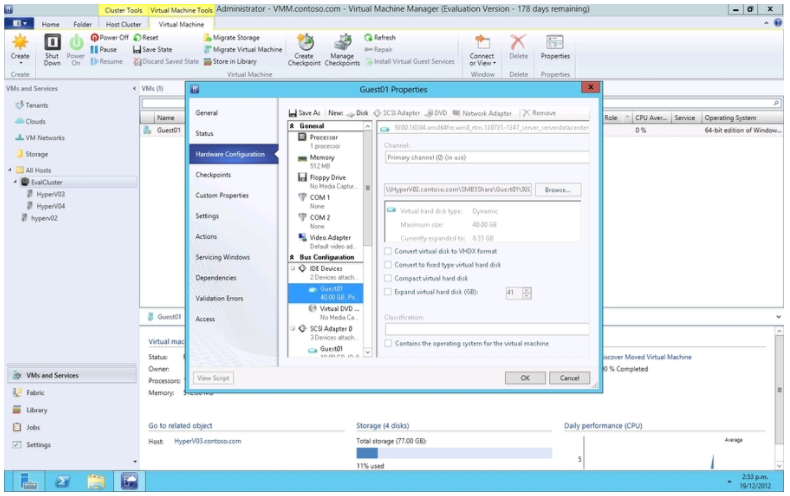Collapse the General hardware section
Viewport: 790px width, 496px height.
(x=292, y=126)
